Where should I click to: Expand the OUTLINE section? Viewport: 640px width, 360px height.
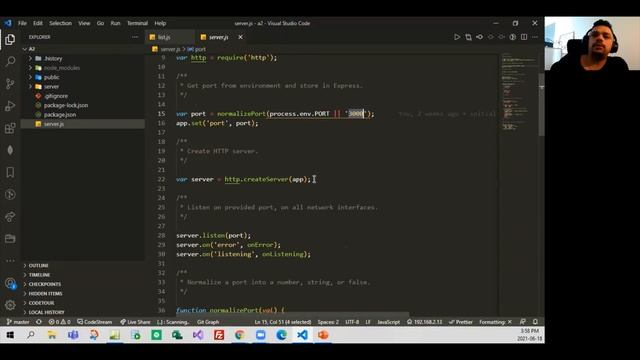(x=83, y=265)
